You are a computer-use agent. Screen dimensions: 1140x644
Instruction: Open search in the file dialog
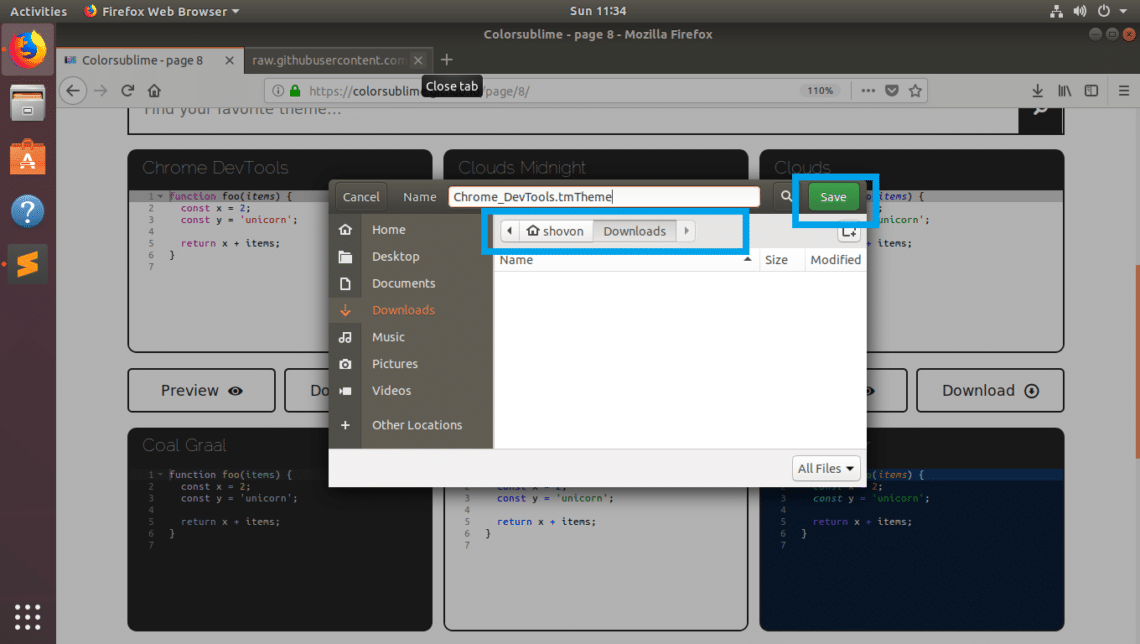point(786,196)
